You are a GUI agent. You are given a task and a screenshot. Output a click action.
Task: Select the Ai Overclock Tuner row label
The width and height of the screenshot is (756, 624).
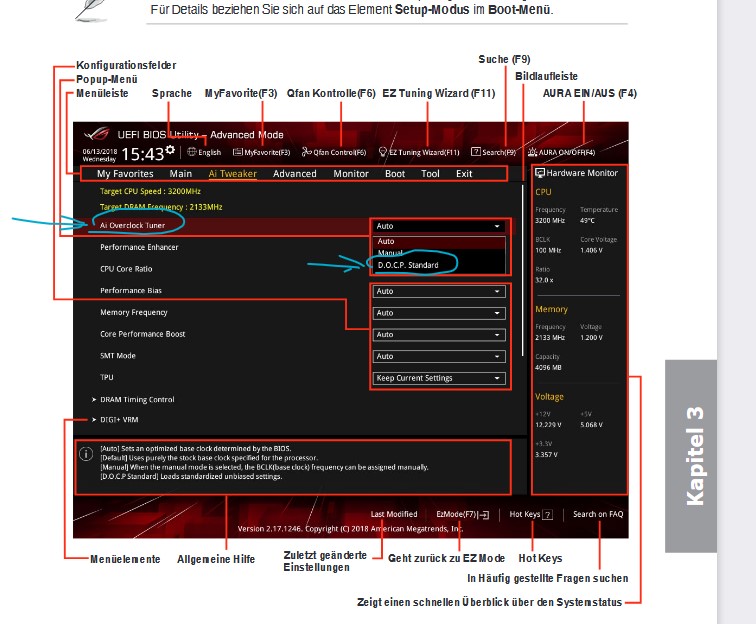[x=132, y=225]
